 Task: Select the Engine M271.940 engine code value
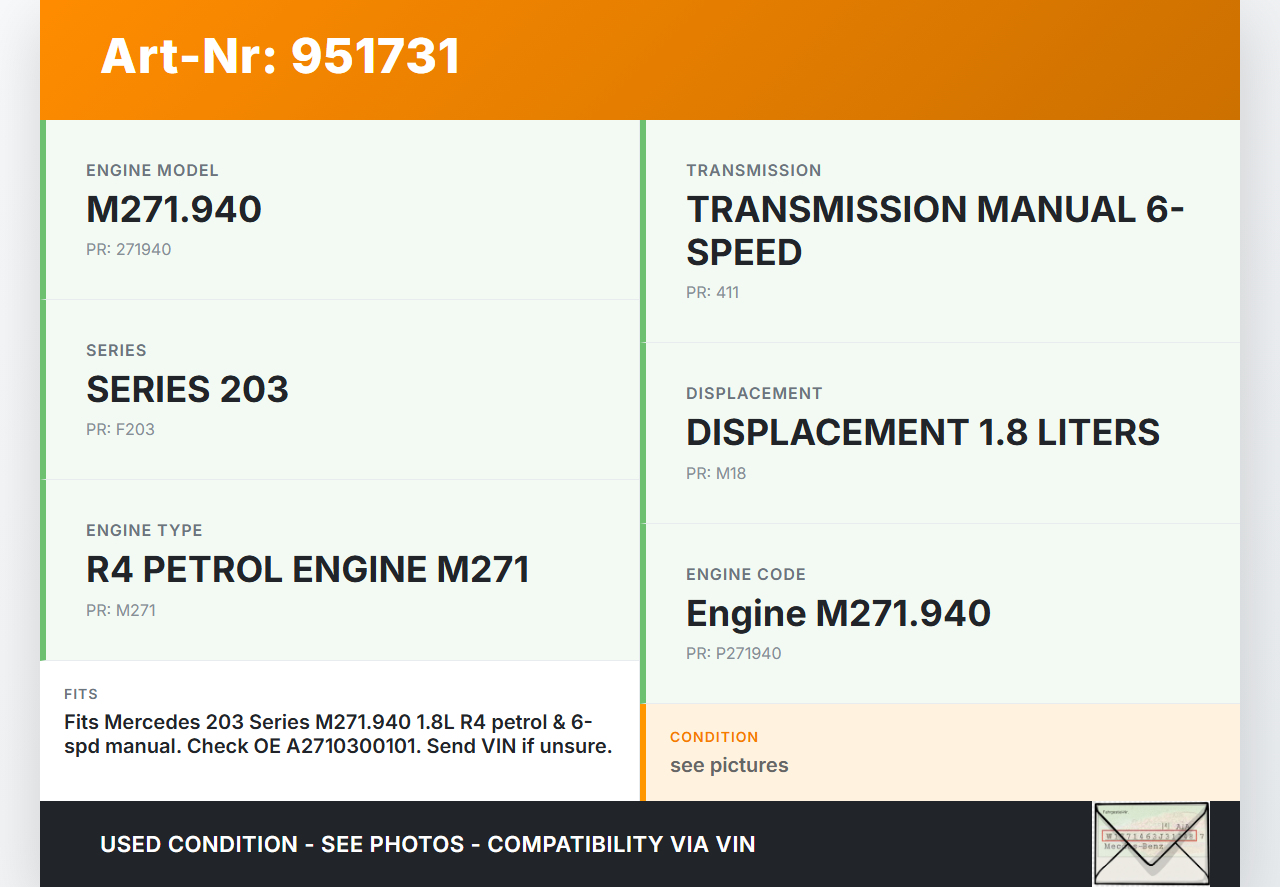(x=838, y=613)
